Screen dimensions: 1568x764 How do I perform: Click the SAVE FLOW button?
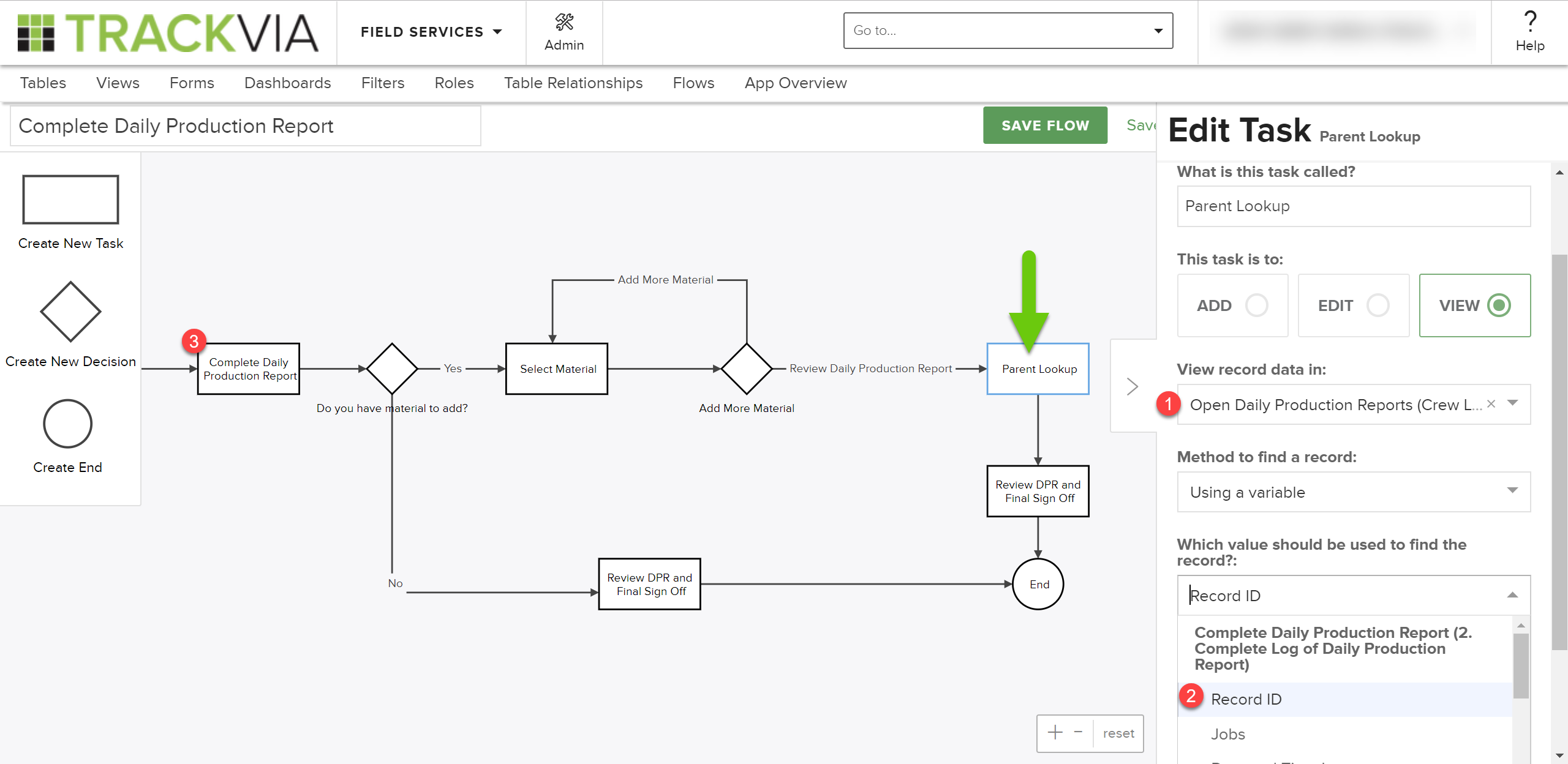click(1045, 125)
